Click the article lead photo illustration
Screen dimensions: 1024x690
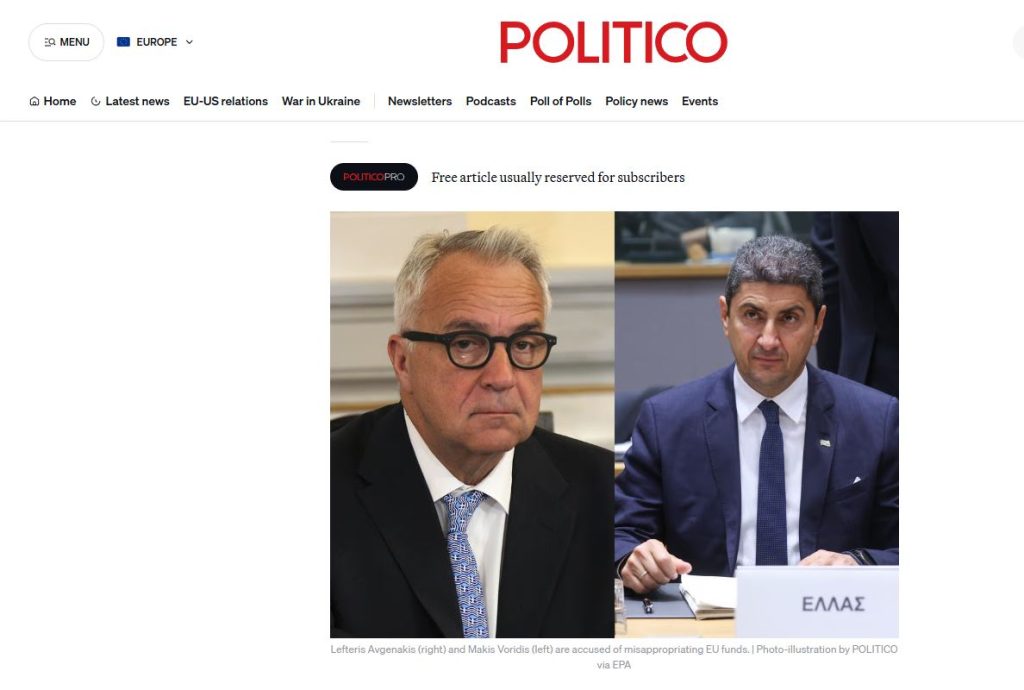point(614,424)
